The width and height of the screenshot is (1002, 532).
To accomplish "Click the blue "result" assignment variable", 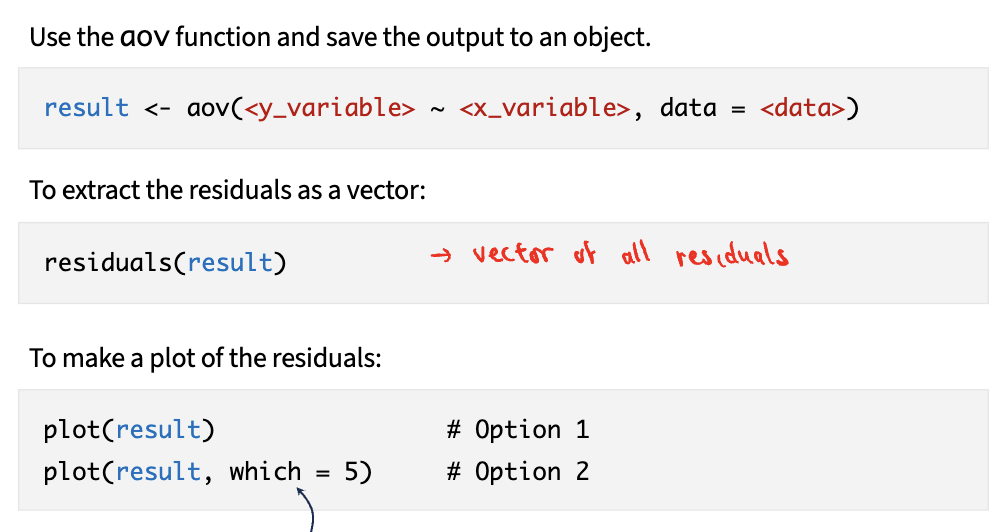I will click(86, 108).
